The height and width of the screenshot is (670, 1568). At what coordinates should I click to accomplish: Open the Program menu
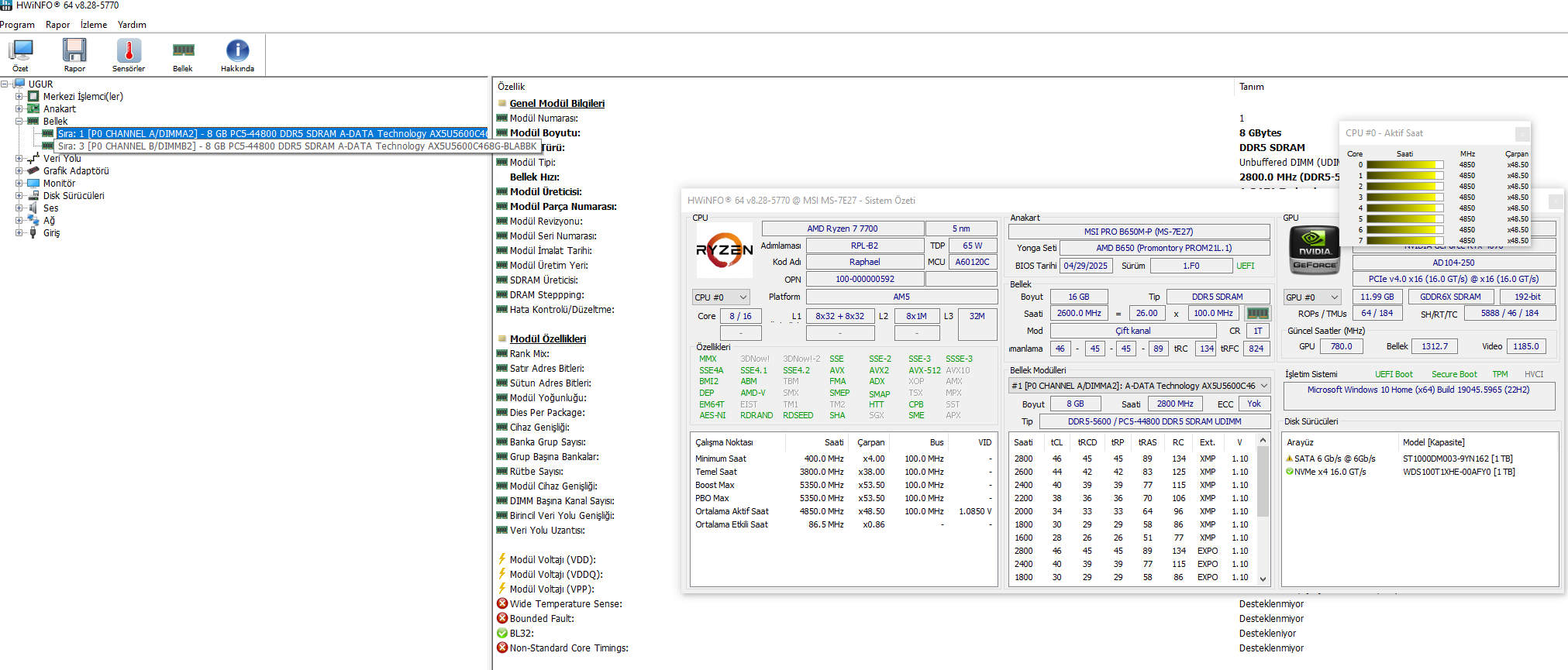[17, 25]
